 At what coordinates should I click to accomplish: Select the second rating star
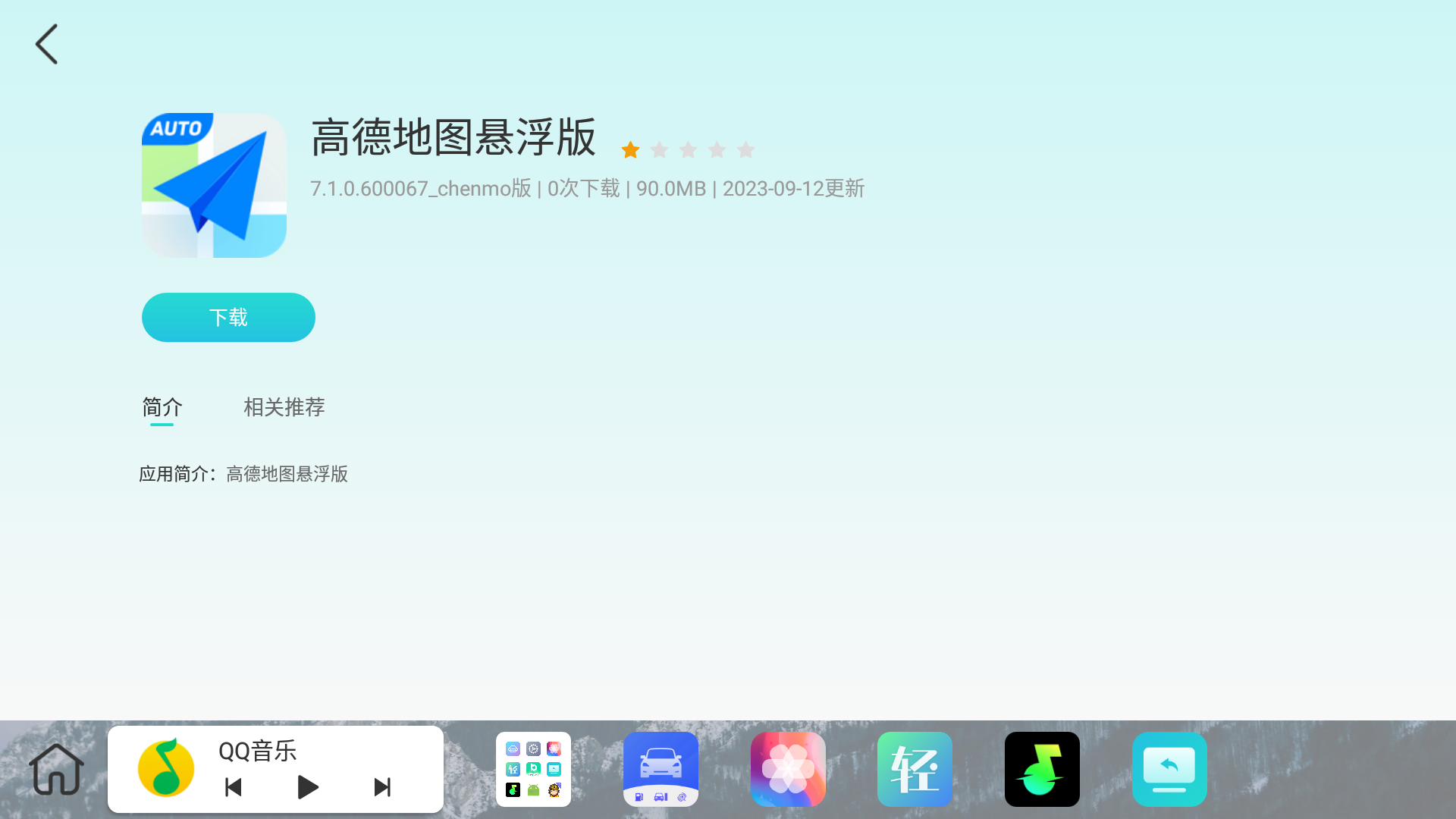pyautogui.click(x=659, y=150)
